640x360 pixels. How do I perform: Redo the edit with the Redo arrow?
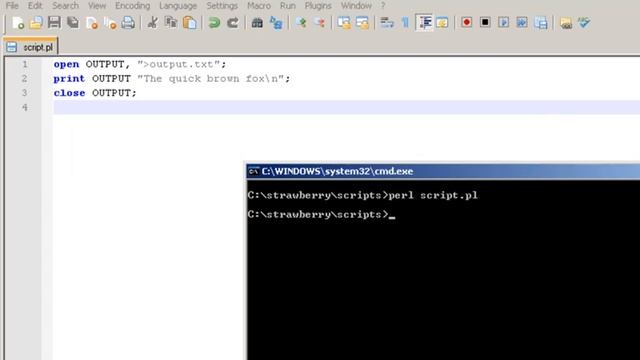point(233,23)
